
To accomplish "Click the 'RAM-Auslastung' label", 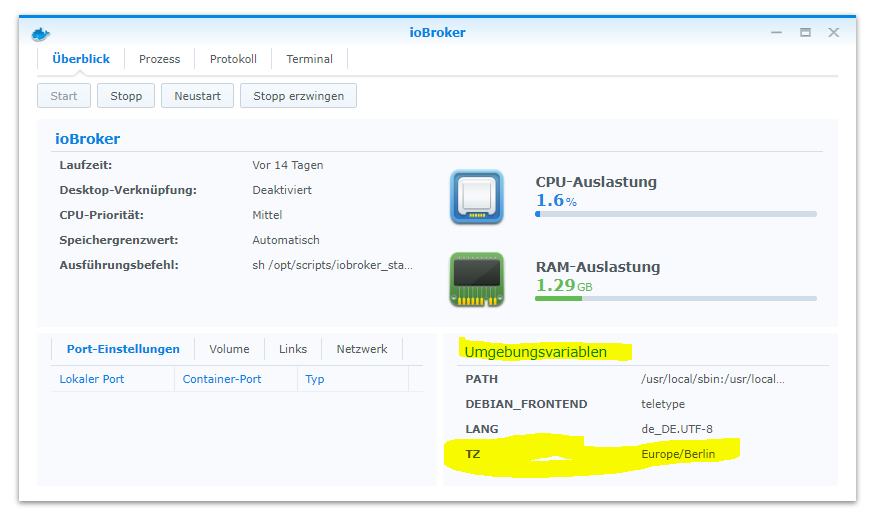I will 598,267.
